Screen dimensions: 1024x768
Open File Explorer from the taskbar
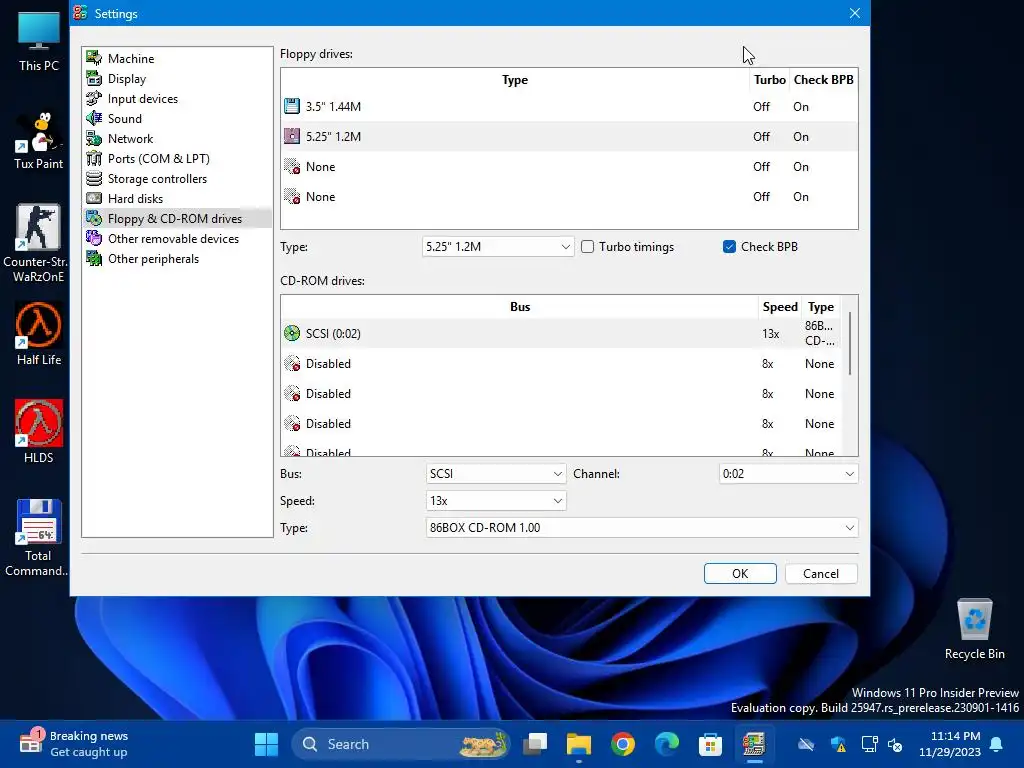(x=579, y=744)
